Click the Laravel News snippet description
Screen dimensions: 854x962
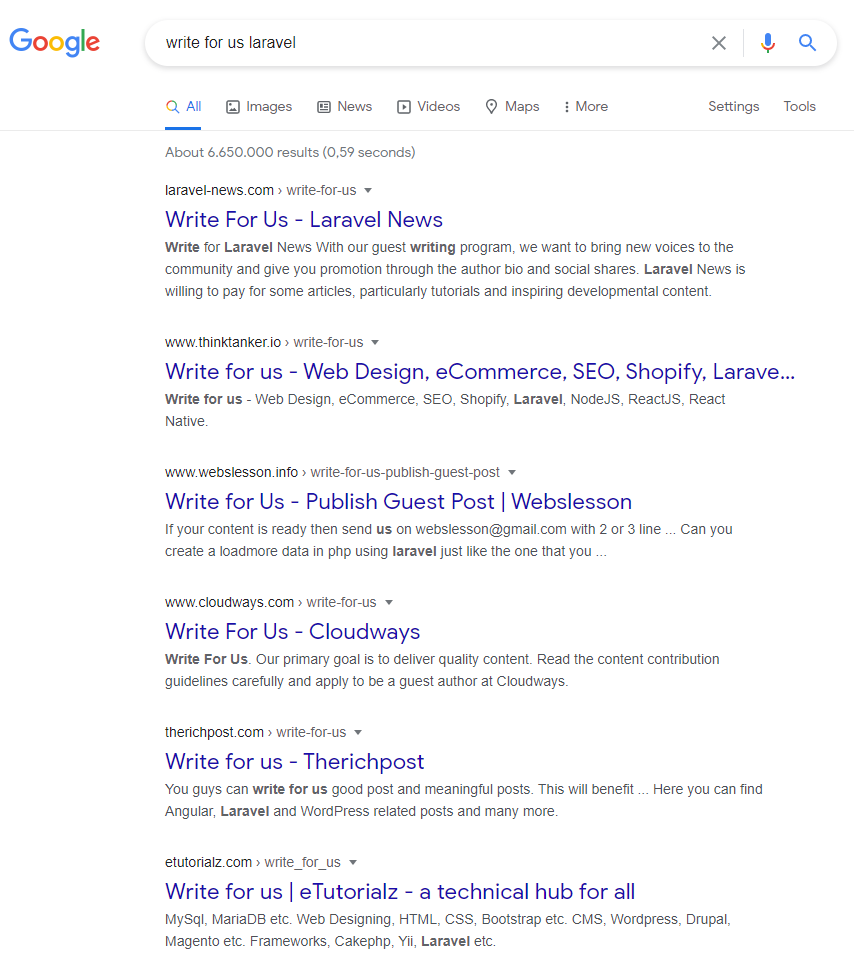pyautogui.click(x=455, y=270)
